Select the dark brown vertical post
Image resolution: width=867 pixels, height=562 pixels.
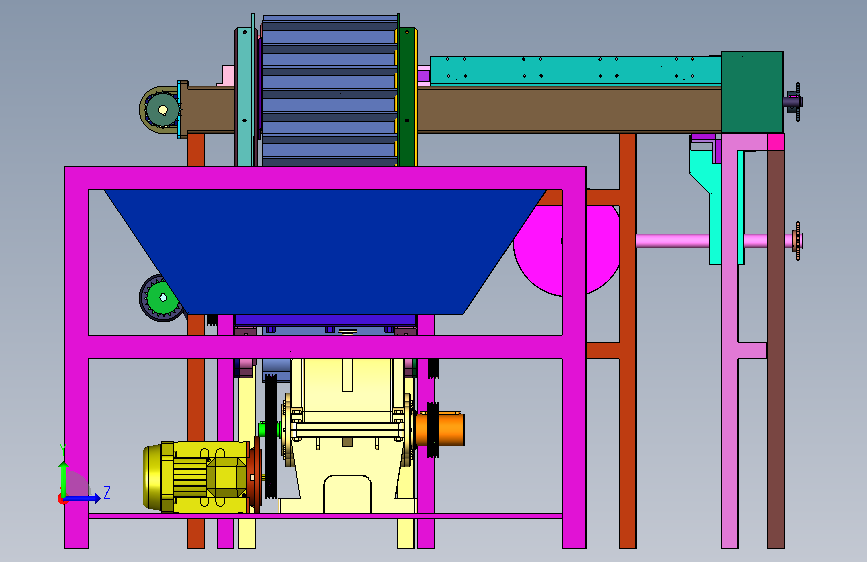(776, 348)
